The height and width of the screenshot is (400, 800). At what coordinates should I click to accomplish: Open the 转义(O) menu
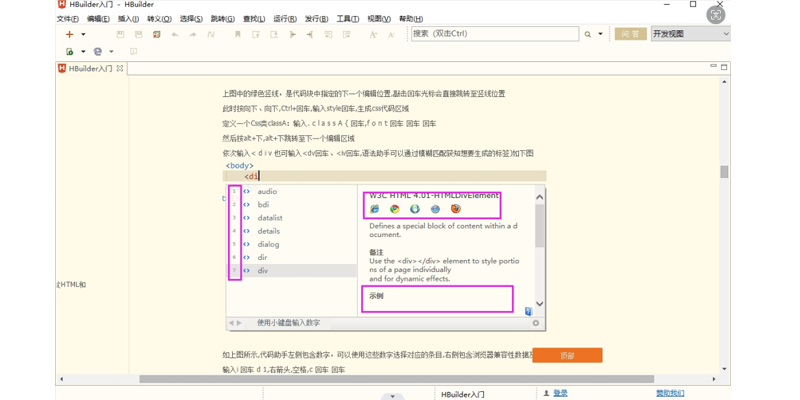(159, 19)
